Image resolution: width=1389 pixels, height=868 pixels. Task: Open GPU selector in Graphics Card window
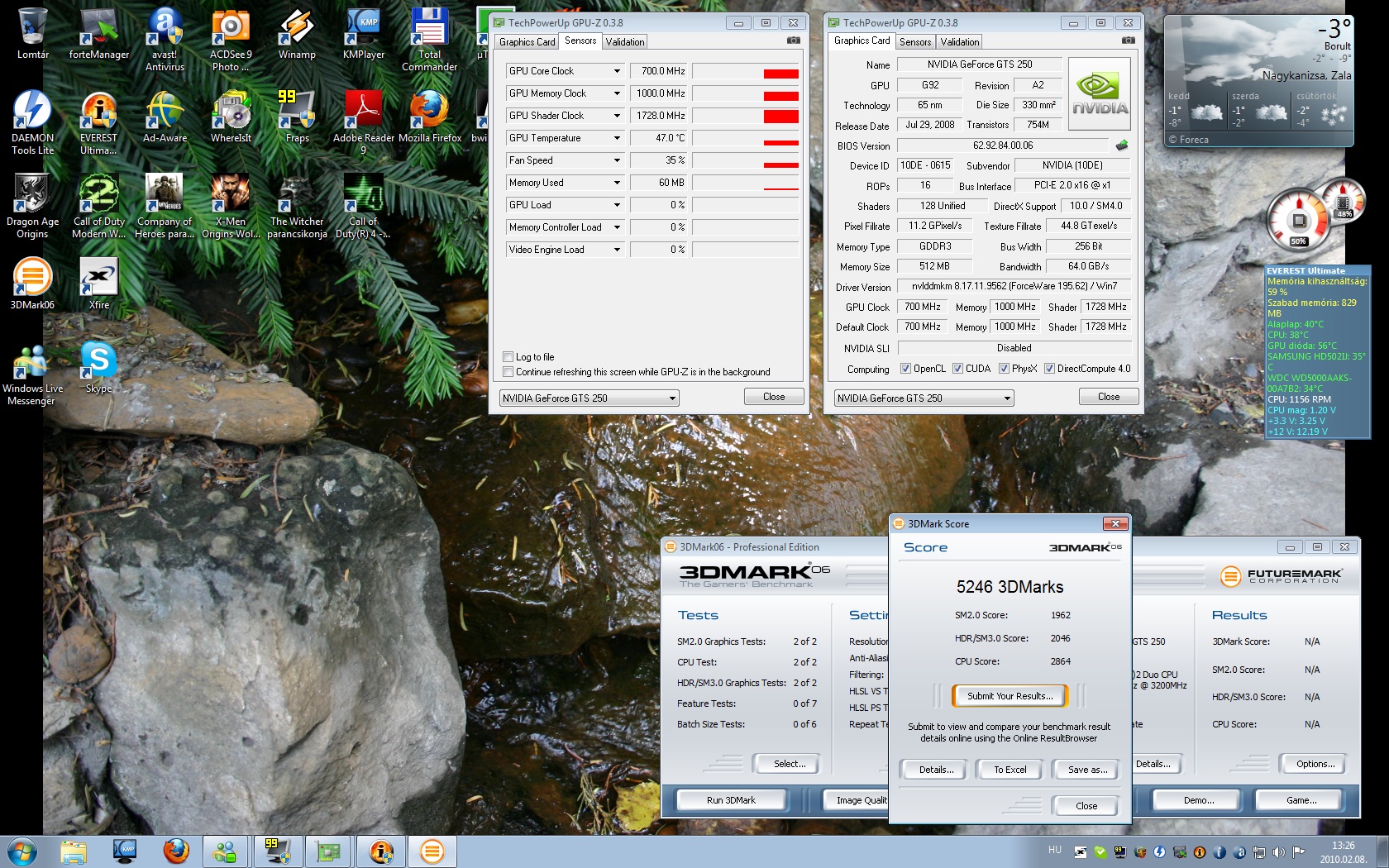924,398
